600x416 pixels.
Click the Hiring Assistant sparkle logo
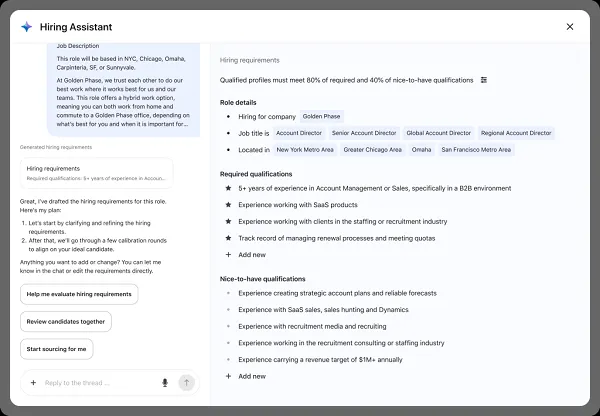coord(26,27)
